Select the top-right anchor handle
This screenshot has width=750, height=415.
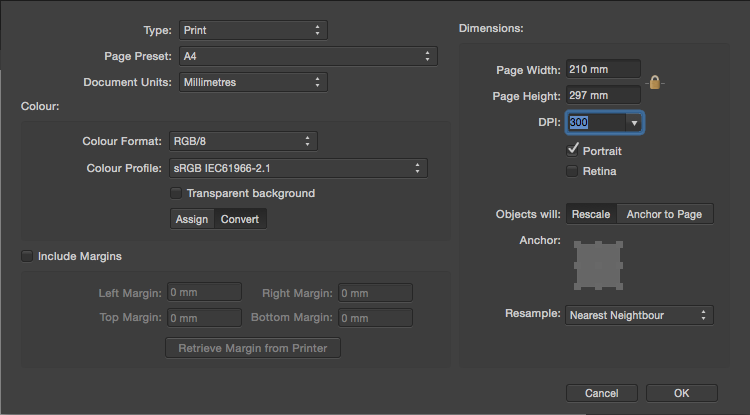tap(619, 244)
